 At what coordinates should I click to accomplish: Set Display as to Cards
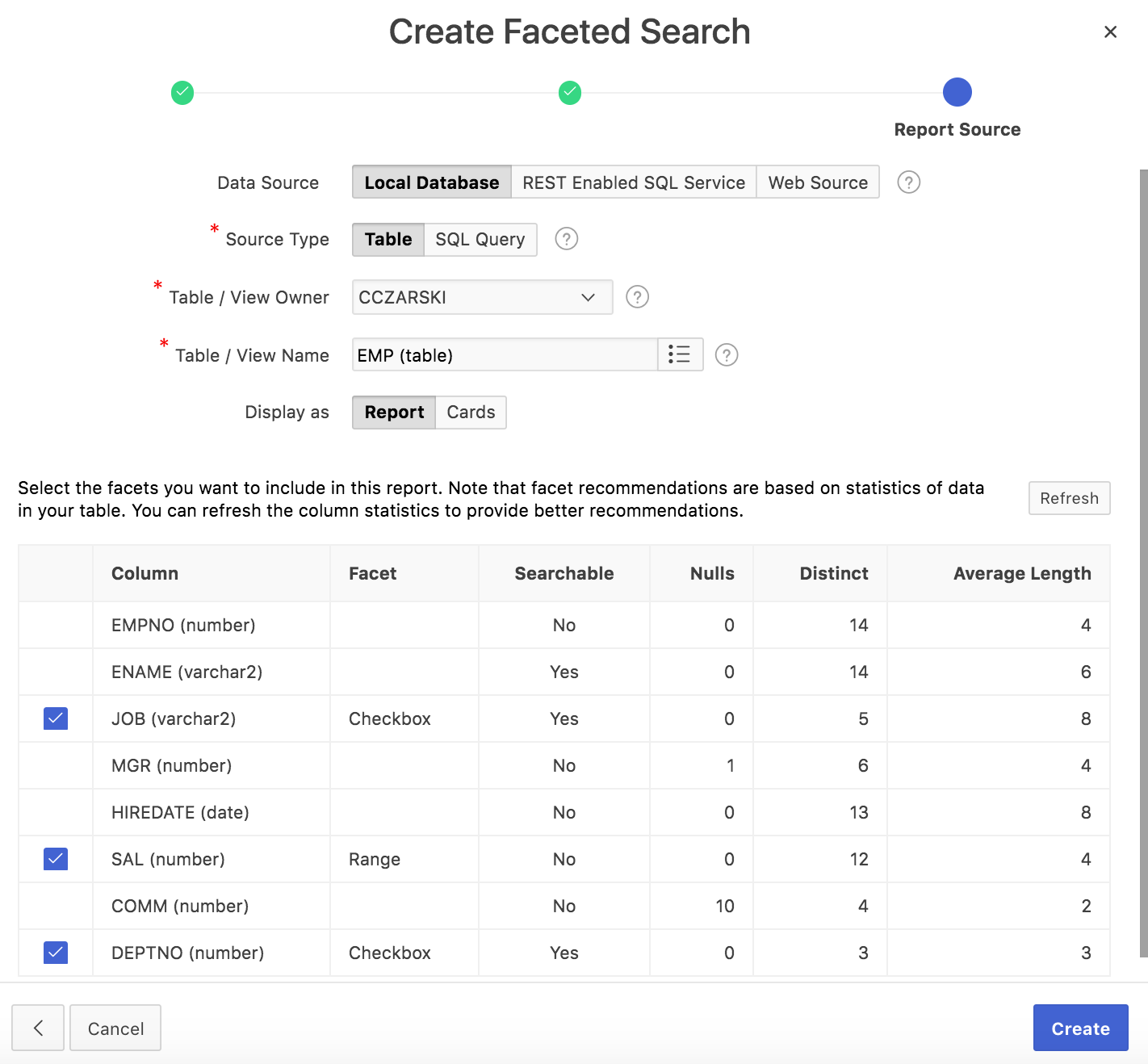(x=471, y=412)
